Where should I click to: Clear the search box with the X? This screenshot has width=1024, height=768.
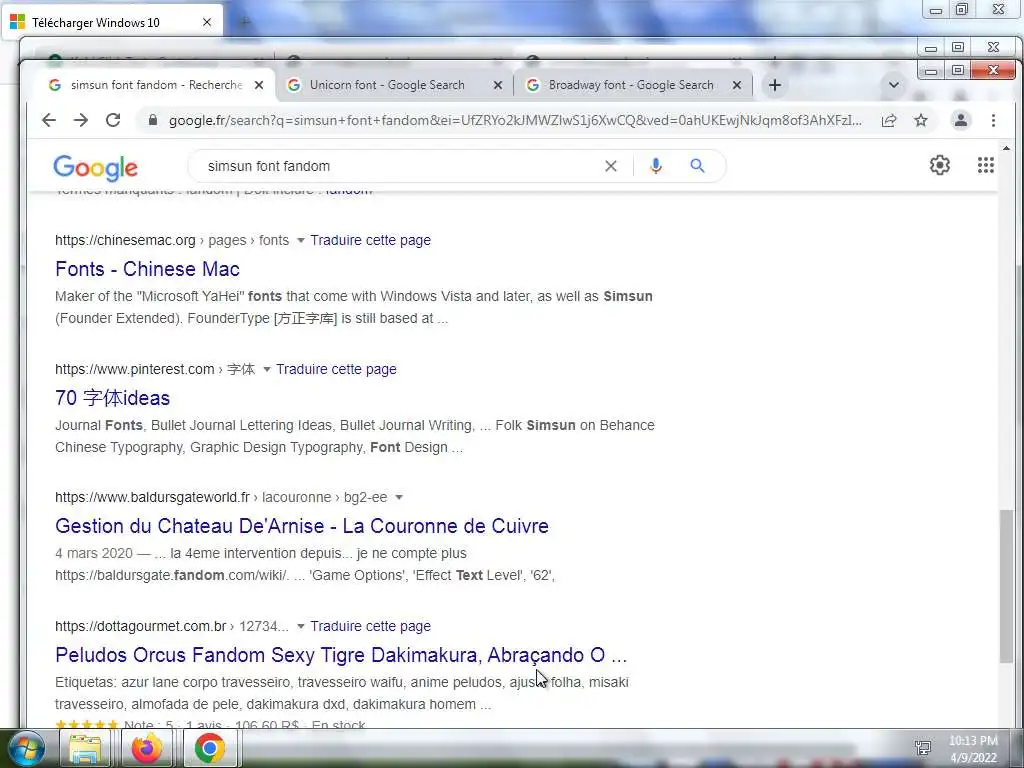tap(611, 166)
